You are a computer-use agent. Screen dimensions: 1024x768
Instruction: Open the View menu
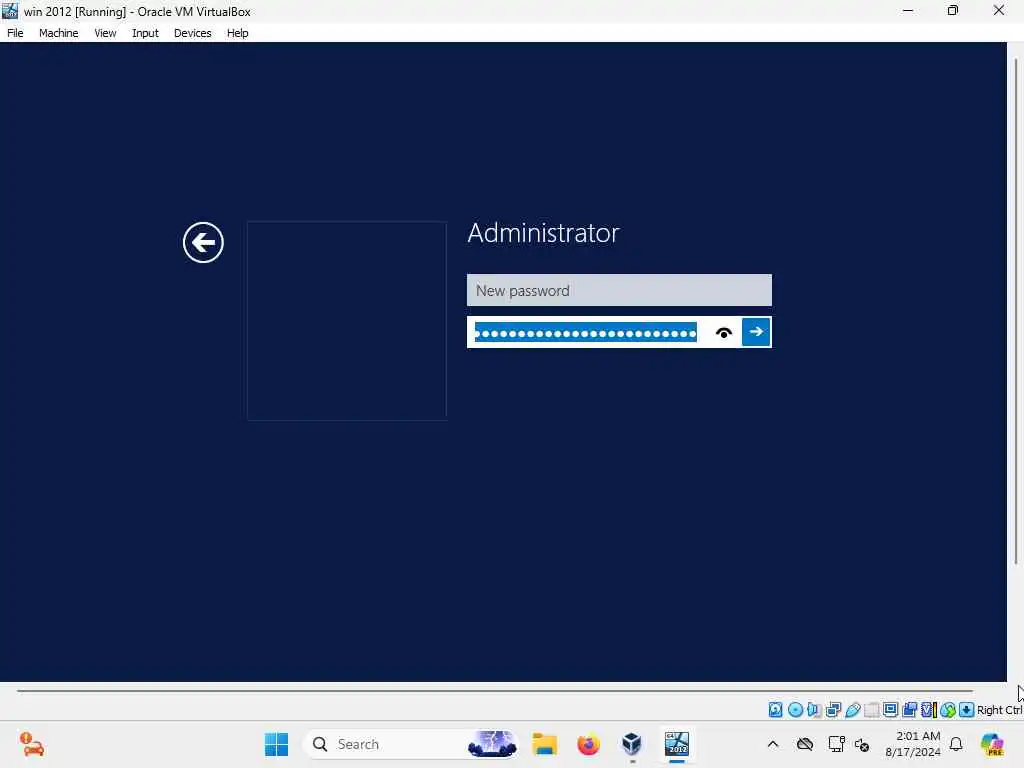coord(105,33)
